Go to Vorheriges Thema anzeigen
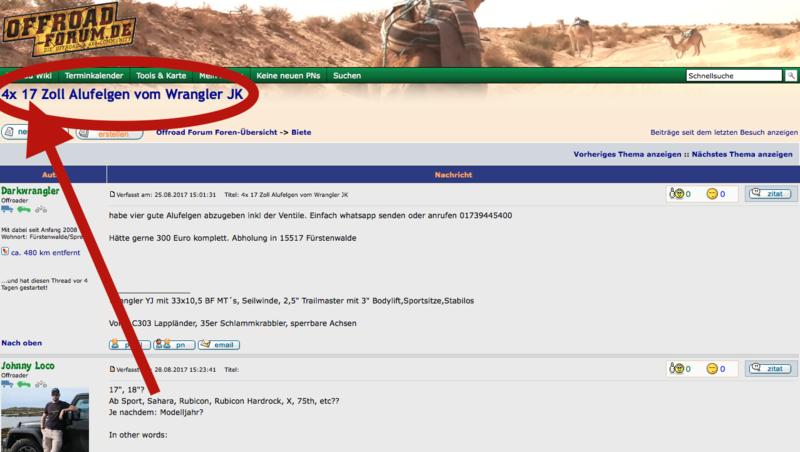 pyautogui.click(x=627, y=154)
